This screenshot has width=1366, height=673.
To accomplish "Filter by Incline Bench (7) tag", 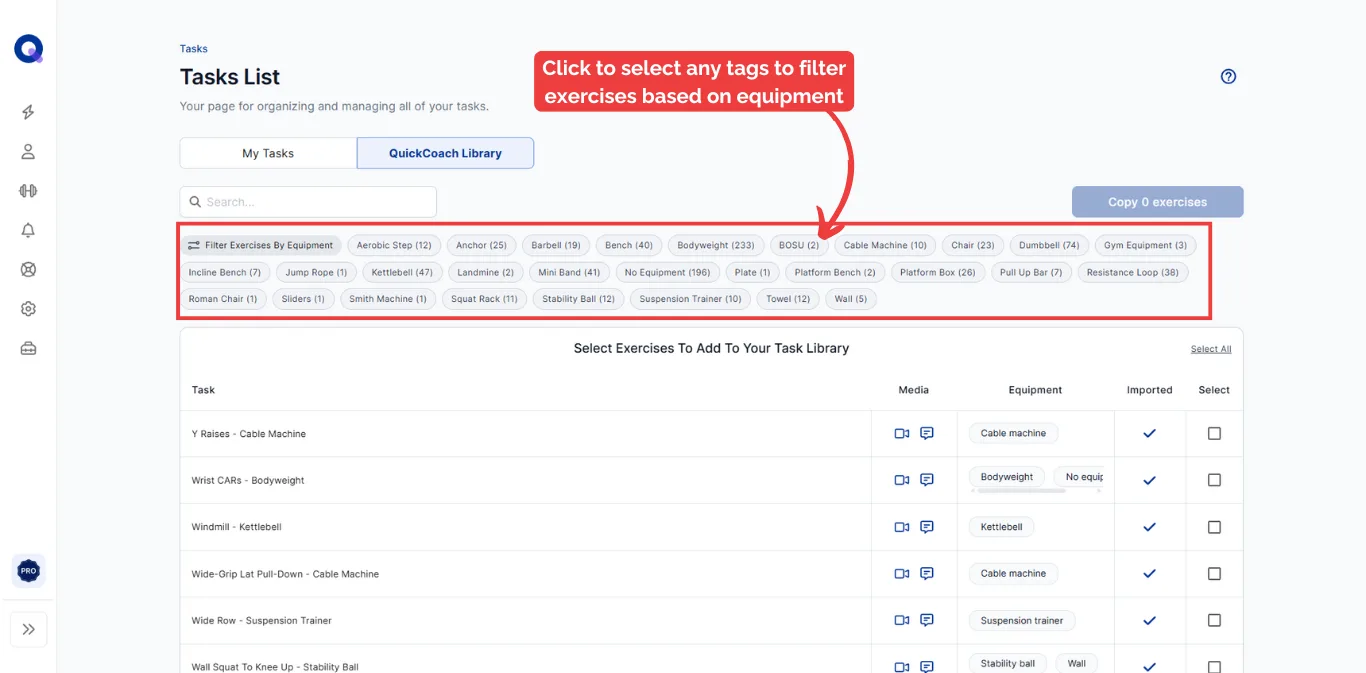I will point(225,272).
